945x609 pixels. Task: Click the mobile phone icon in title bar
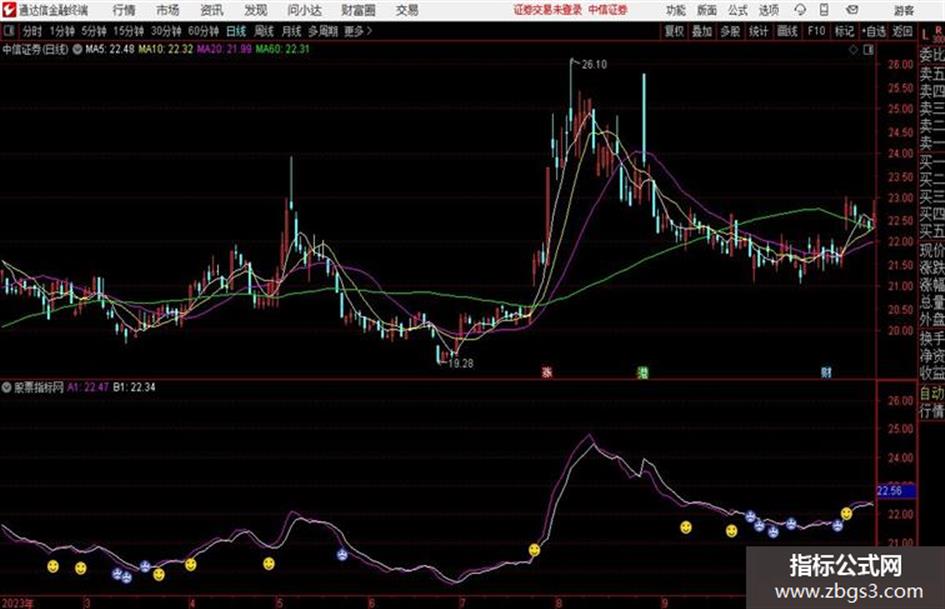pyautogui.click(x=824, y=10)
